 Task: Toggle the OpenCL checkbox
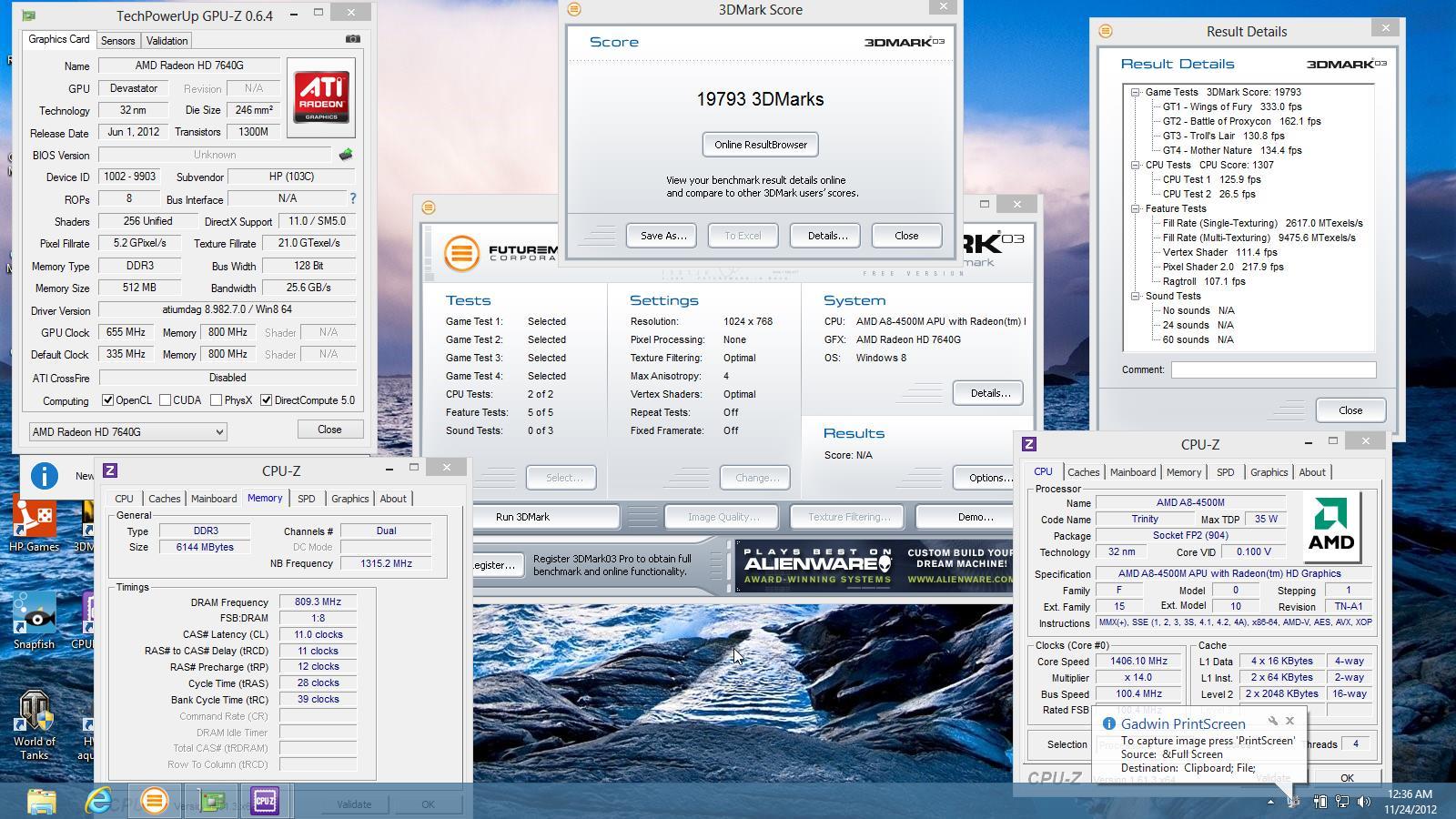pyautogui.click(x=108, y=400)
